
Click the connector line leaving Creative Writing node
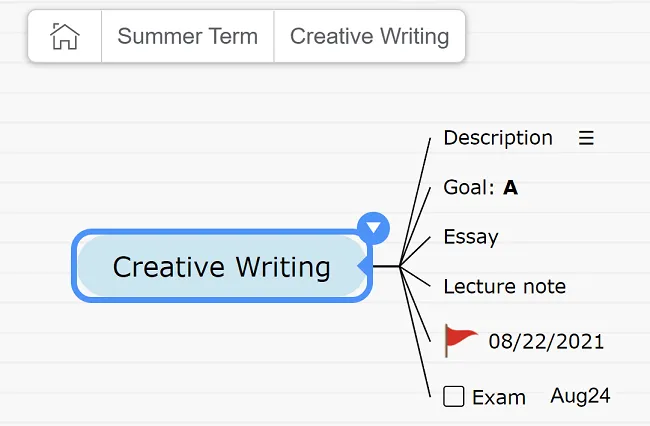click(386, 266)
